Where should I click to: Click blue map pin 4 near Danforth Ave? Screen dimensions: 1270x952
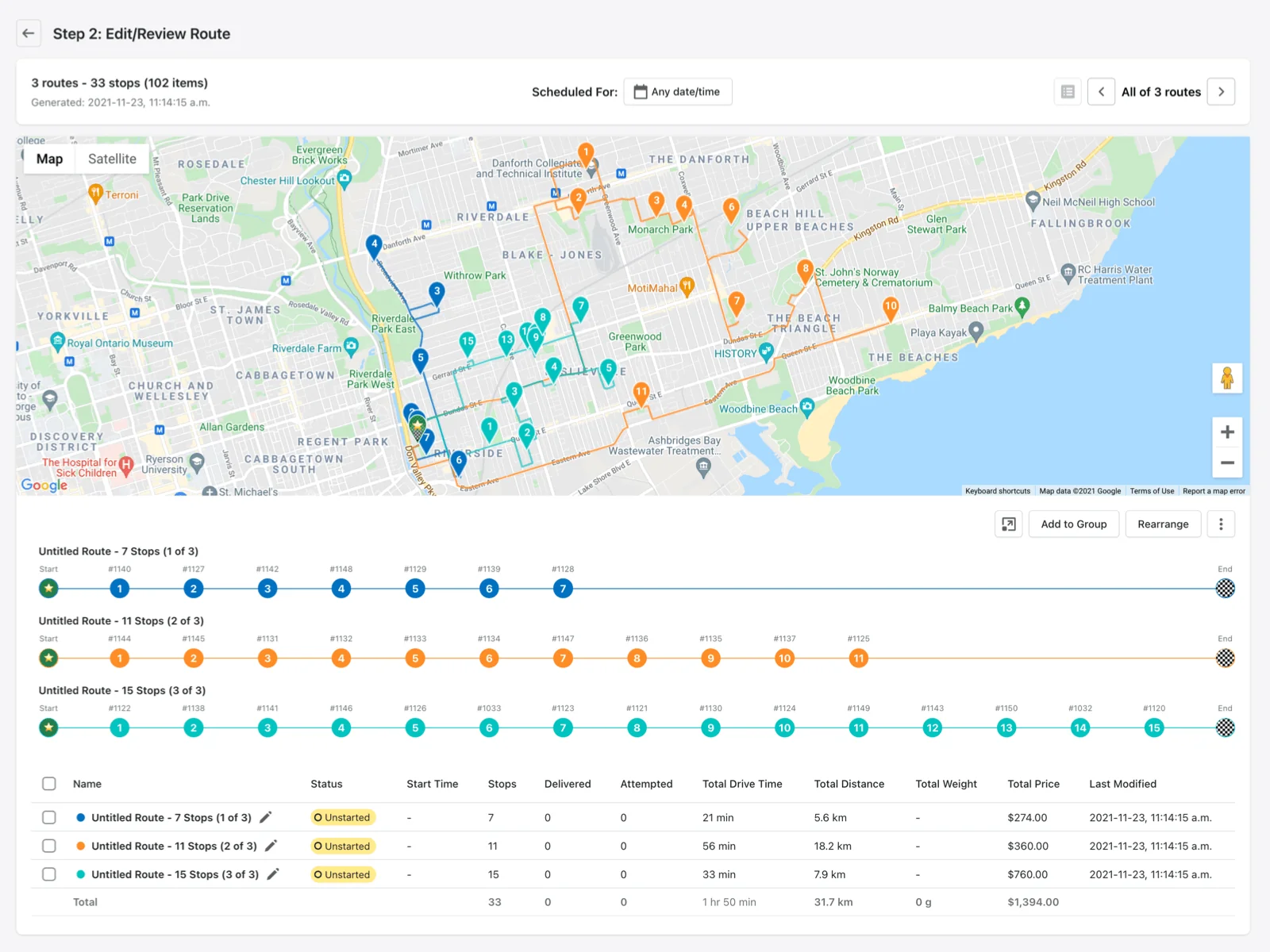(x=374, y=245)
